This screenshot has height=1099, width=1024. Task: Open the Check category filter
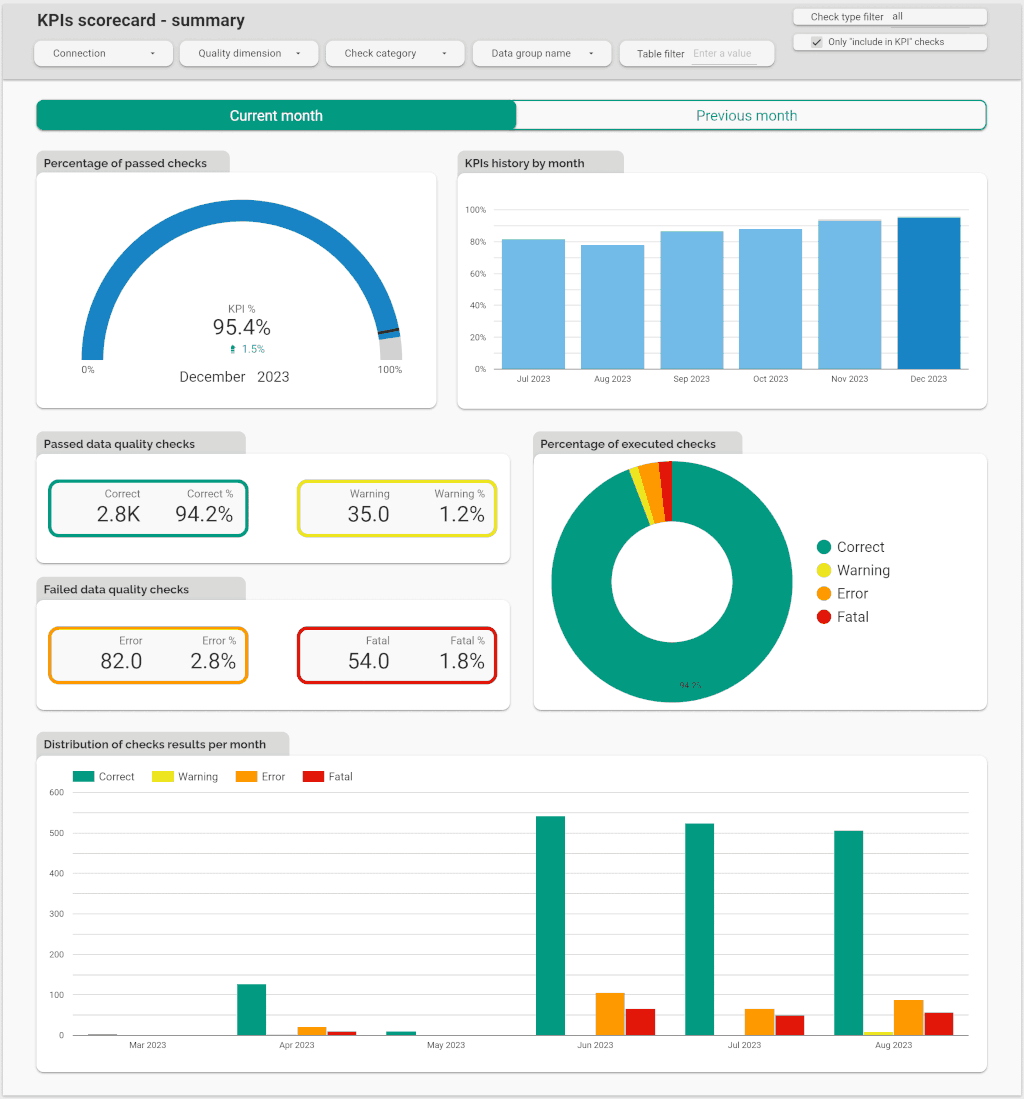(395, 53)
